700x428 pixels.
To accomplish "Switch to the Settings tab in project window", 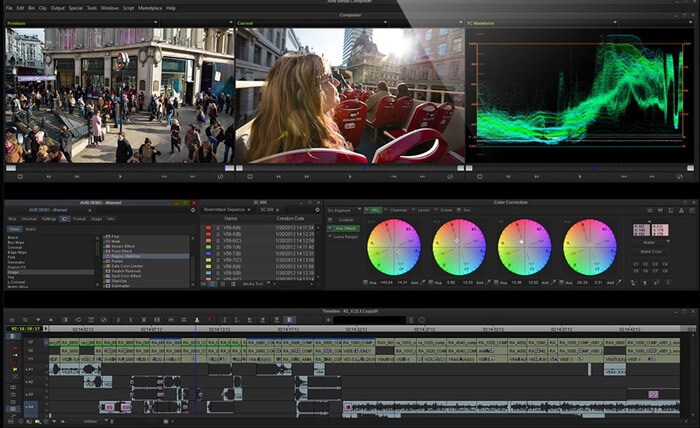I will [49, 219].
